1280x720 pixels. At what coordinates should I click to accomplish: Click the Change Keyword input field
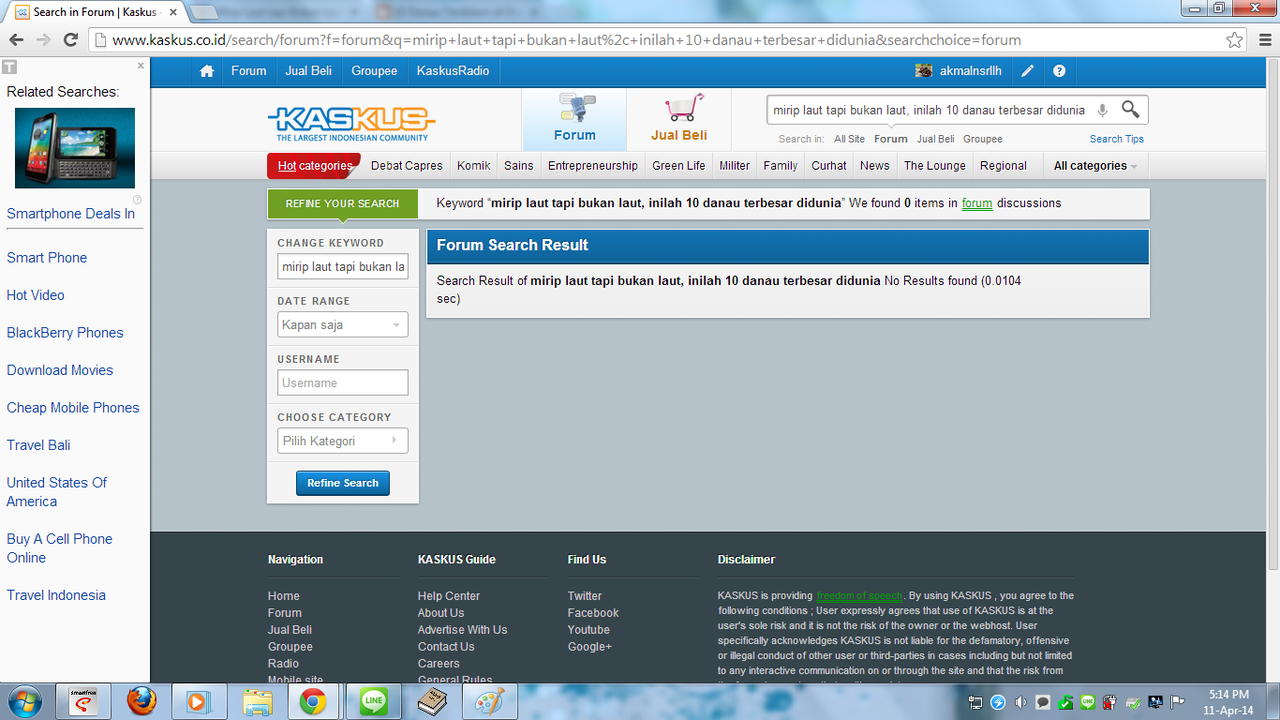[x=343, y=267]
